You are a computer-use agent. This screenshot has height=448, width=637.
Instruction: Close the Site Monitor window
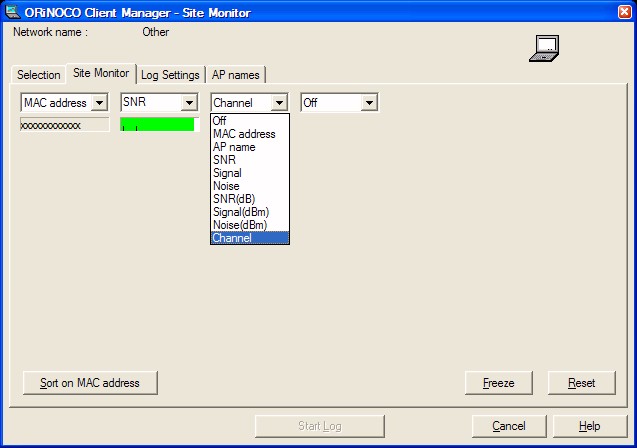tap(621, 11)
